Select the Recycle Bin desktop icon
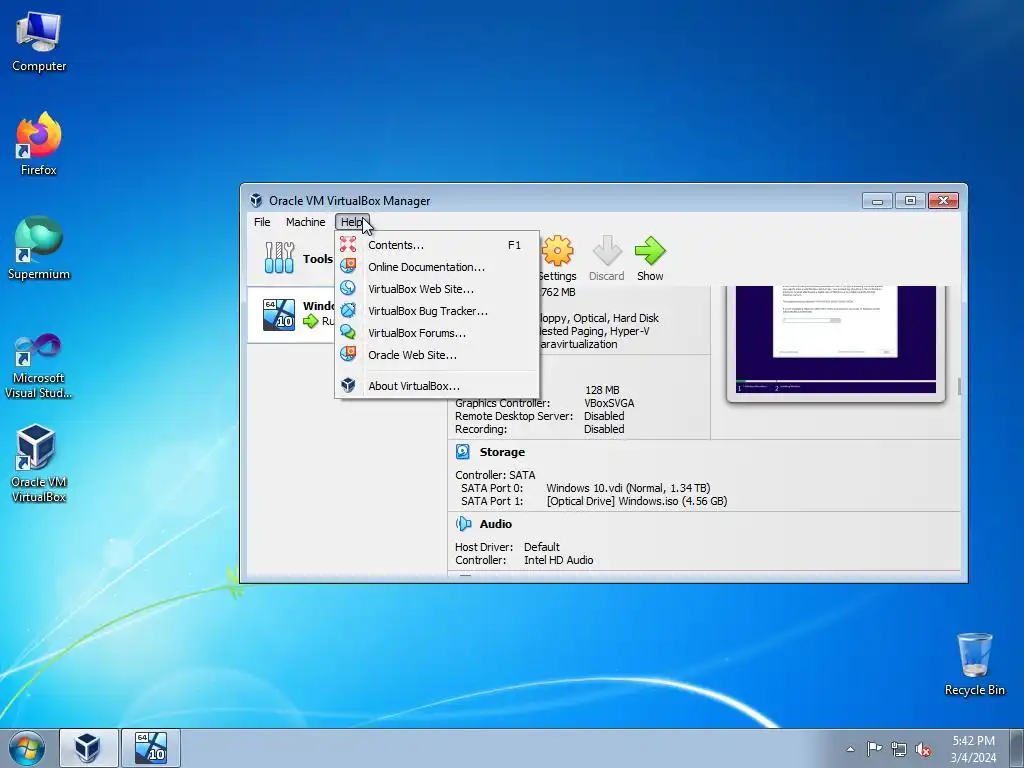The image size is (1024, 768). coord(974,664)
